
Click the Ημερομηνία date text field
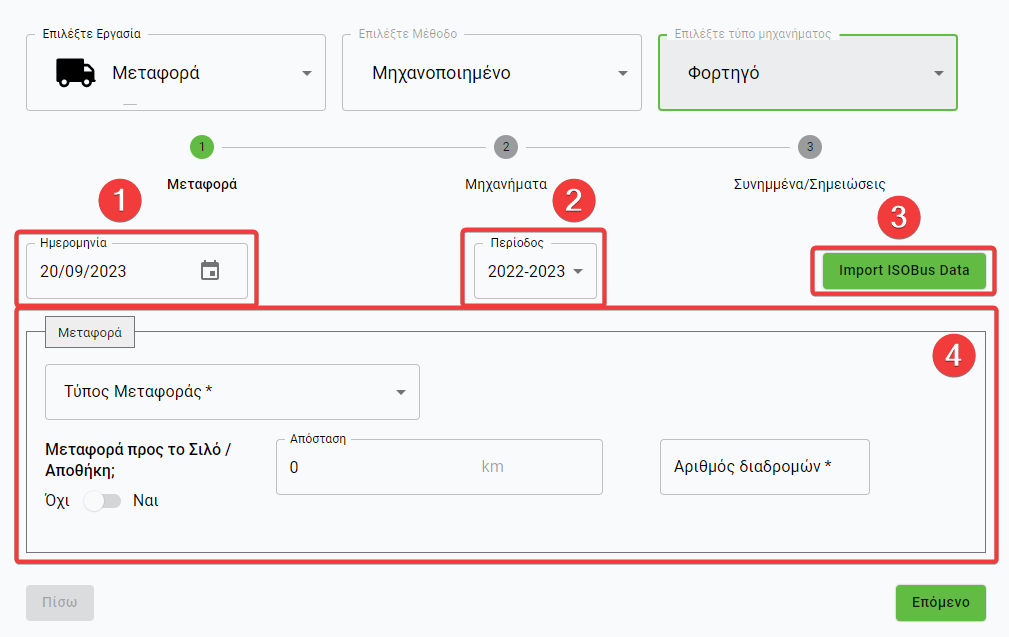(x=110, y=271)
